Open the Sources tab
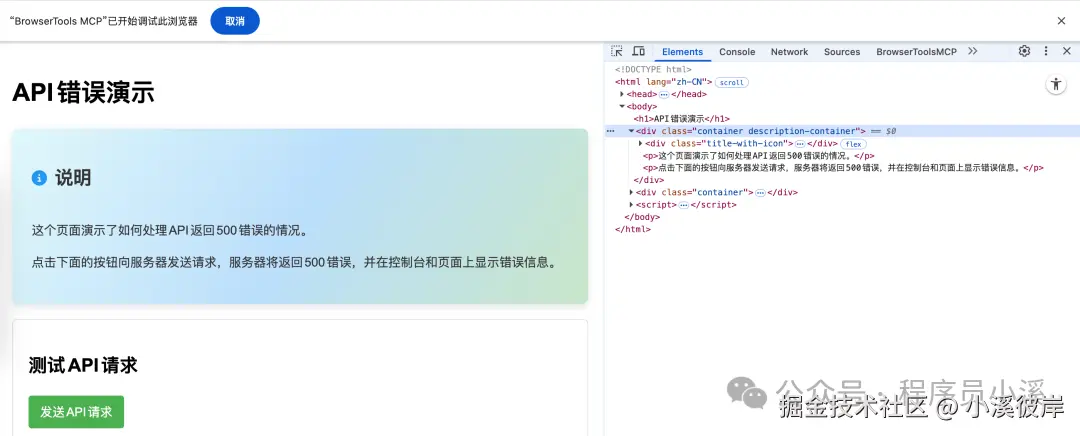1080x436 pixels. pos(842,52)
